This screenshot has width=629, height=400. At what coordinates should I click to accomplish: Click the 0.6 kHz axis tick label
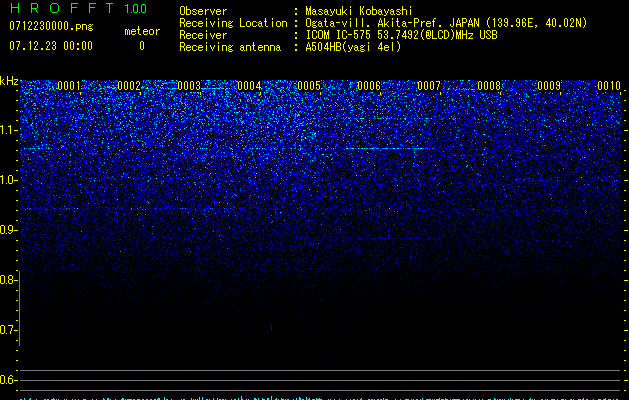click(8, 380)
